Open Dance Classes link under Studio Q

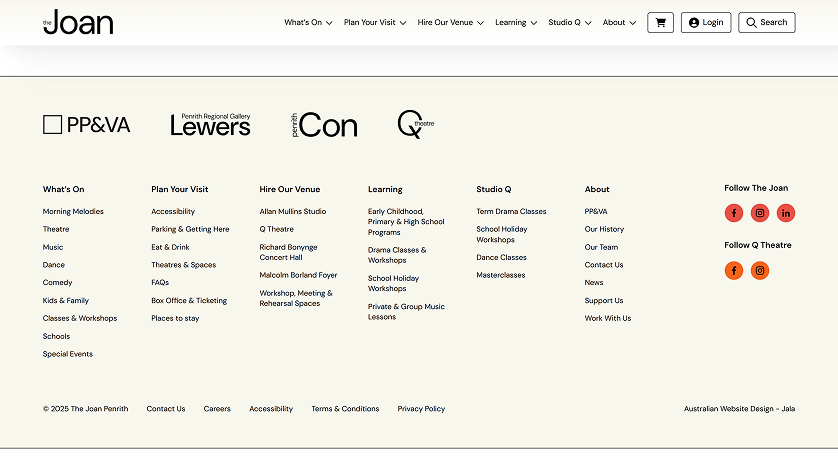coord(501,257)
